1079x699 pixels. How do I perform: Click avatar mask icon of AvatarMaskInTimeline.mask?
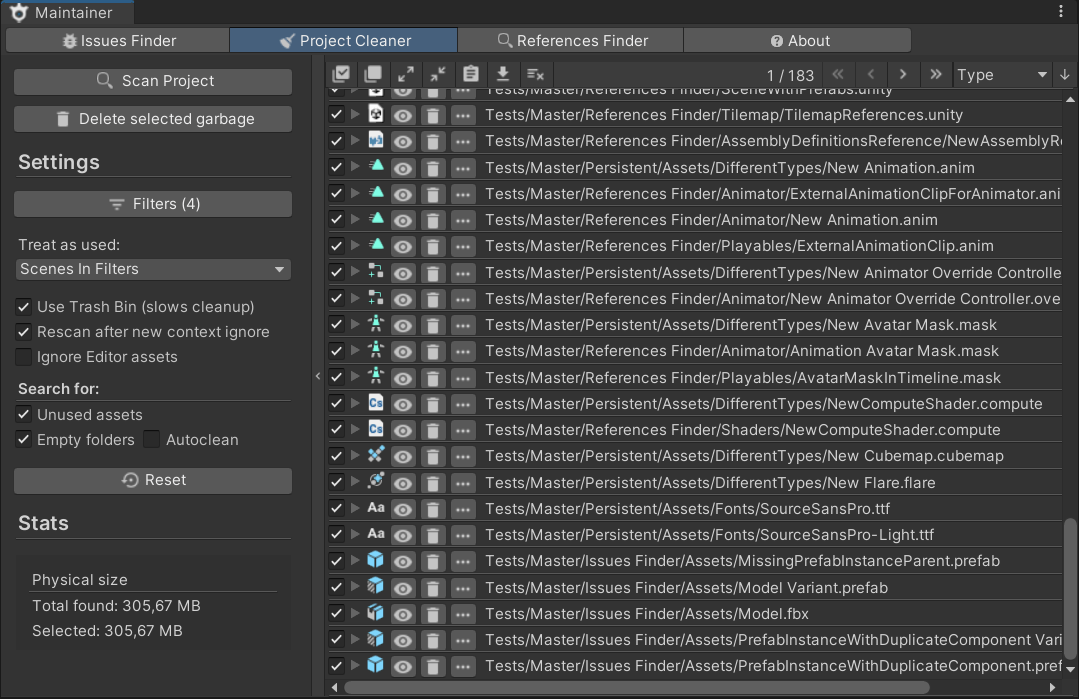pyautogui.click(x=376, y=376)
